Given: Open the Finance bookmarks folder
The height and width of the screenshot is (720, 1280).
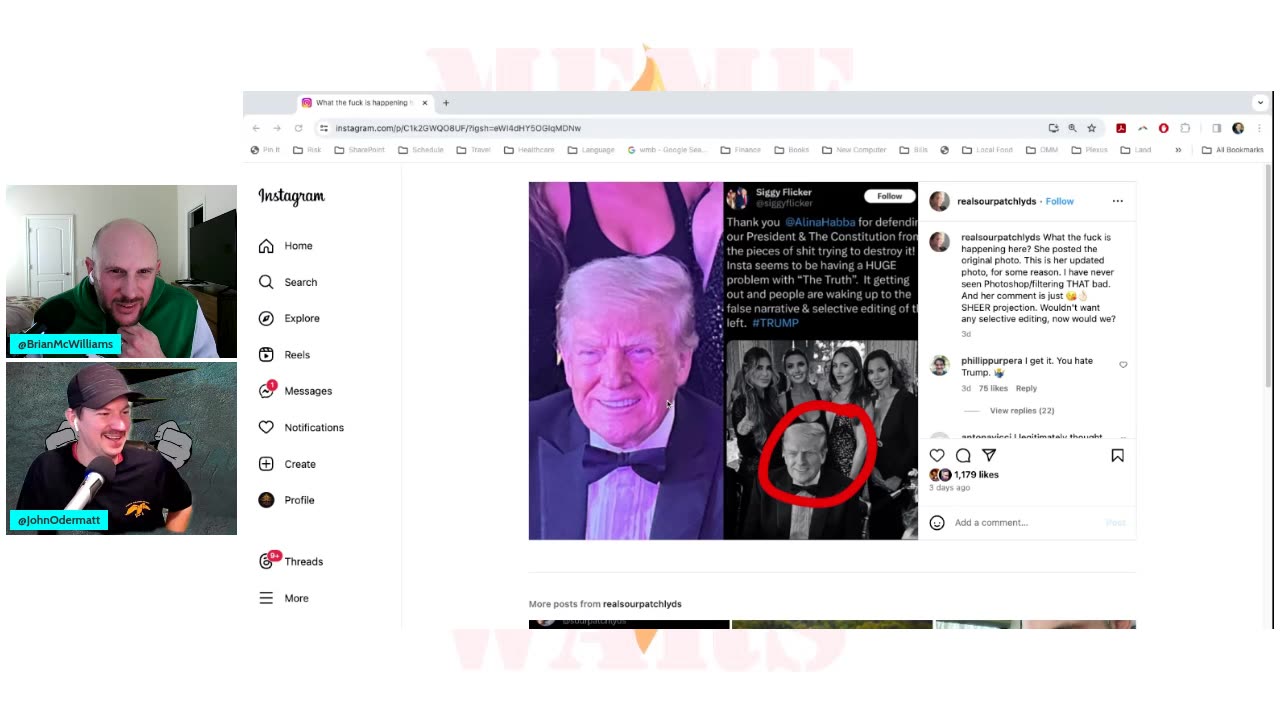Looking at the screenshot, I should point(740,150).
